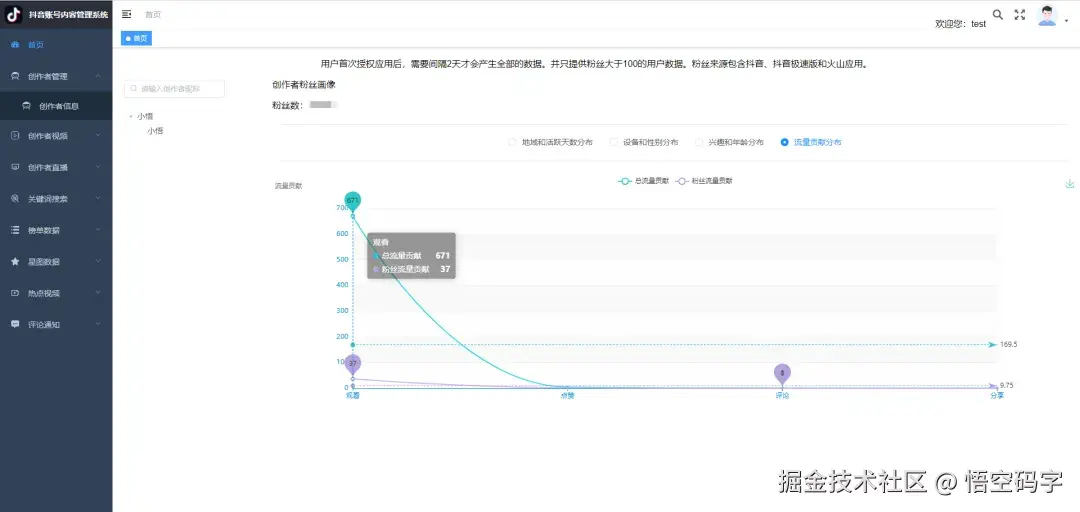Expand the 热点视频 menu chevron
The width and height of the screenshot is (1080, 512).
(x=98, y=293)
